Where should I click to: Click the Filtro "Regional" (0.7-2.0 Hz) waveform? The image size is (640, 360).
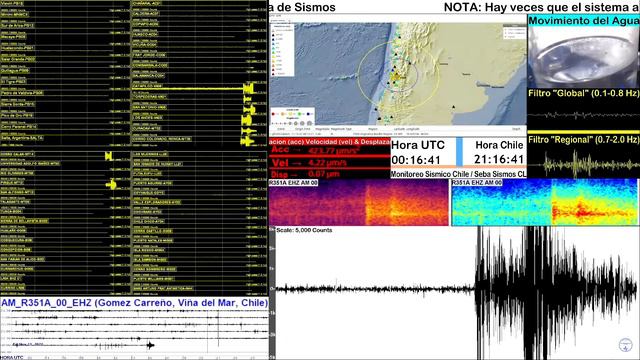tap(583, 164)
